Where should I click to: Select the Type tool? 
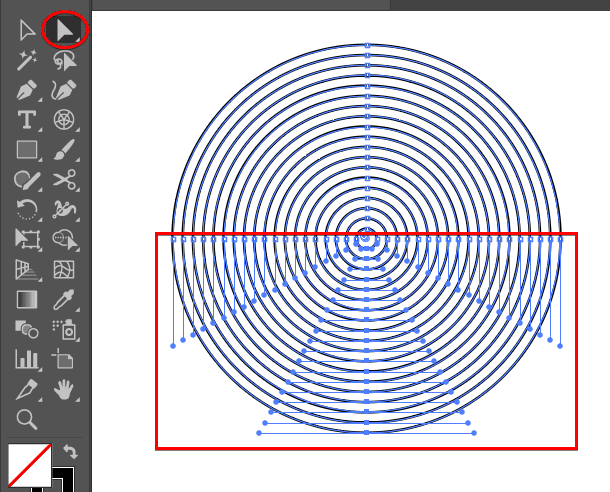click(27, 121)
